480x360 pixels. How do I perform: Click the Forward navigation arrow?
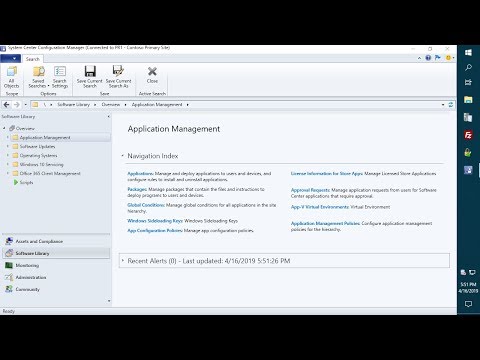pos(17,105)
